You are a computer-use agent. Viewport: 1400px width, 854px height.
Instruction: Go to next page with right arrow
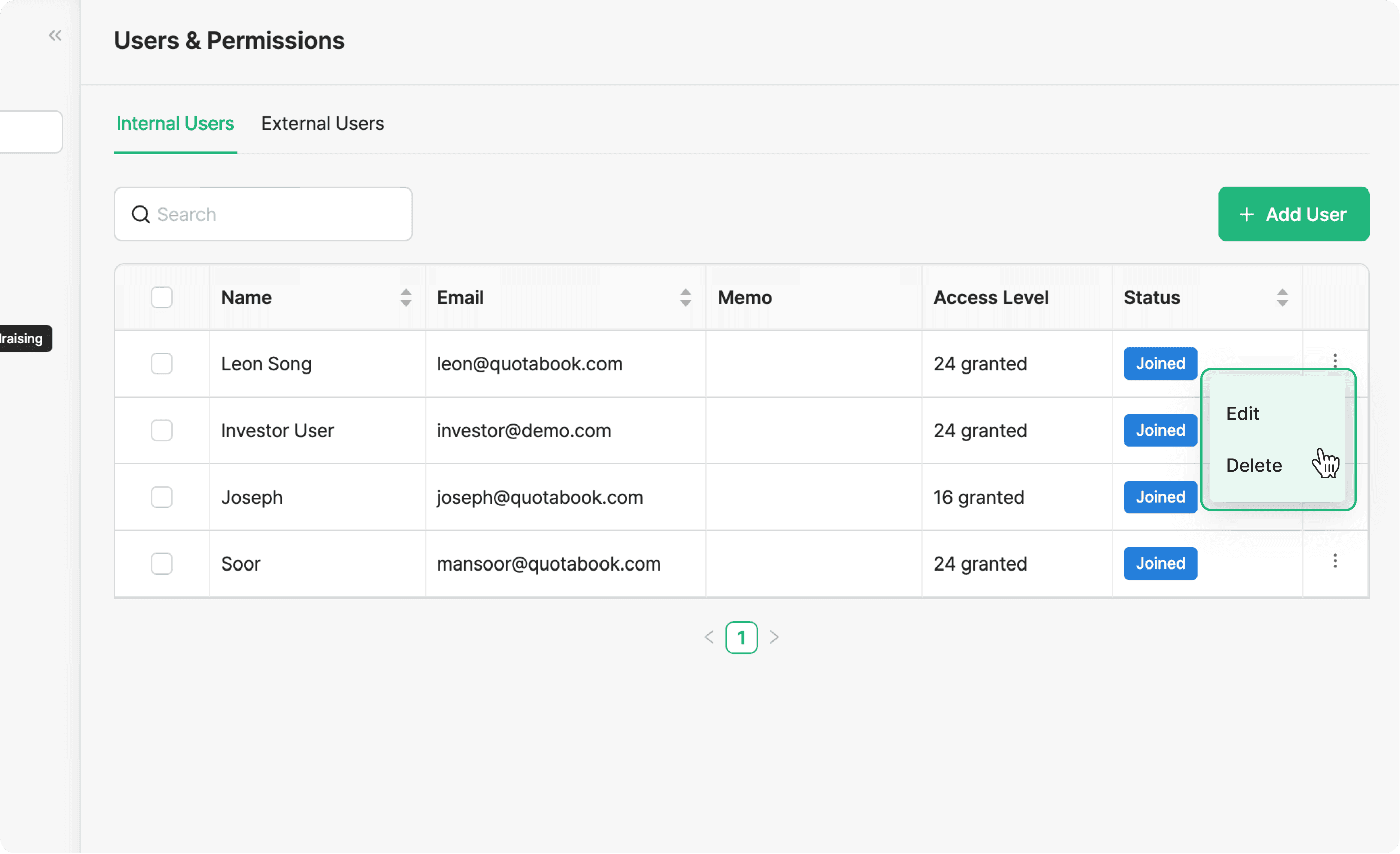coord(774,637)
